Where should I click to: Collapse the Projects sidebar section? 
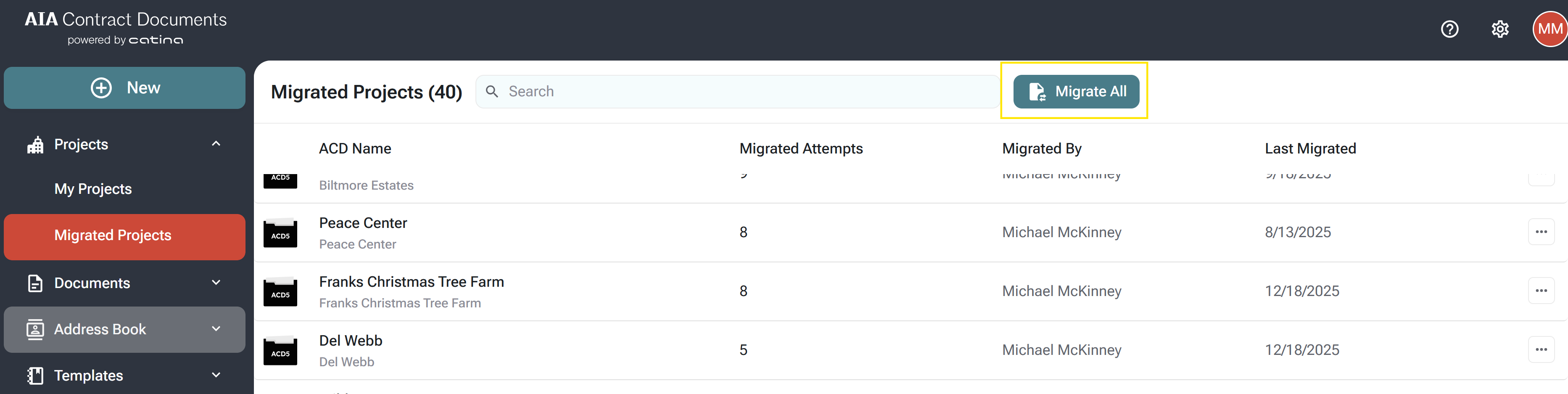pyautogui.click(x=216, y=144)
